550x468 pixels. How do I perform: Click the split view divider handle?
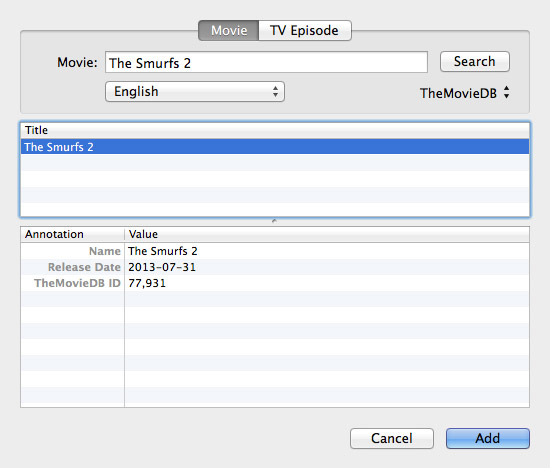(275, 221)
